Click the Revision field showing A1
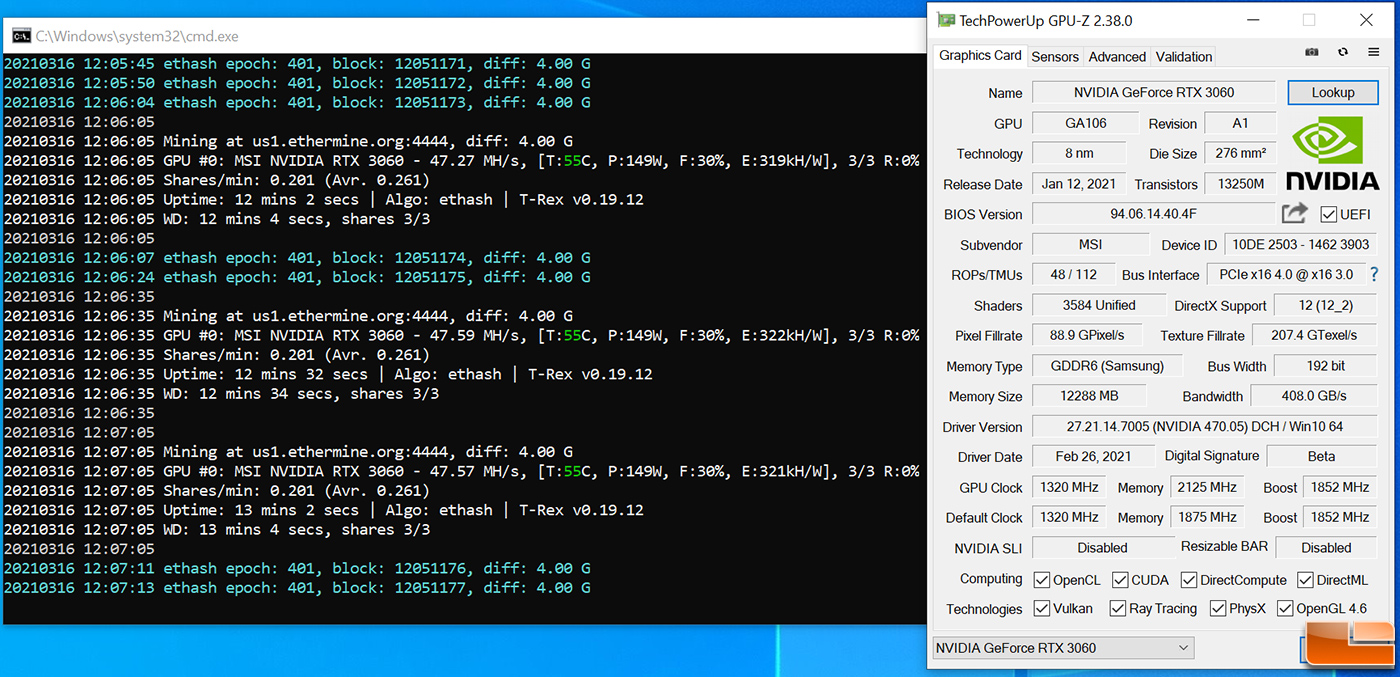Image resolution: width=1400 pixels, height=677 pixels. click(1240, 123)
